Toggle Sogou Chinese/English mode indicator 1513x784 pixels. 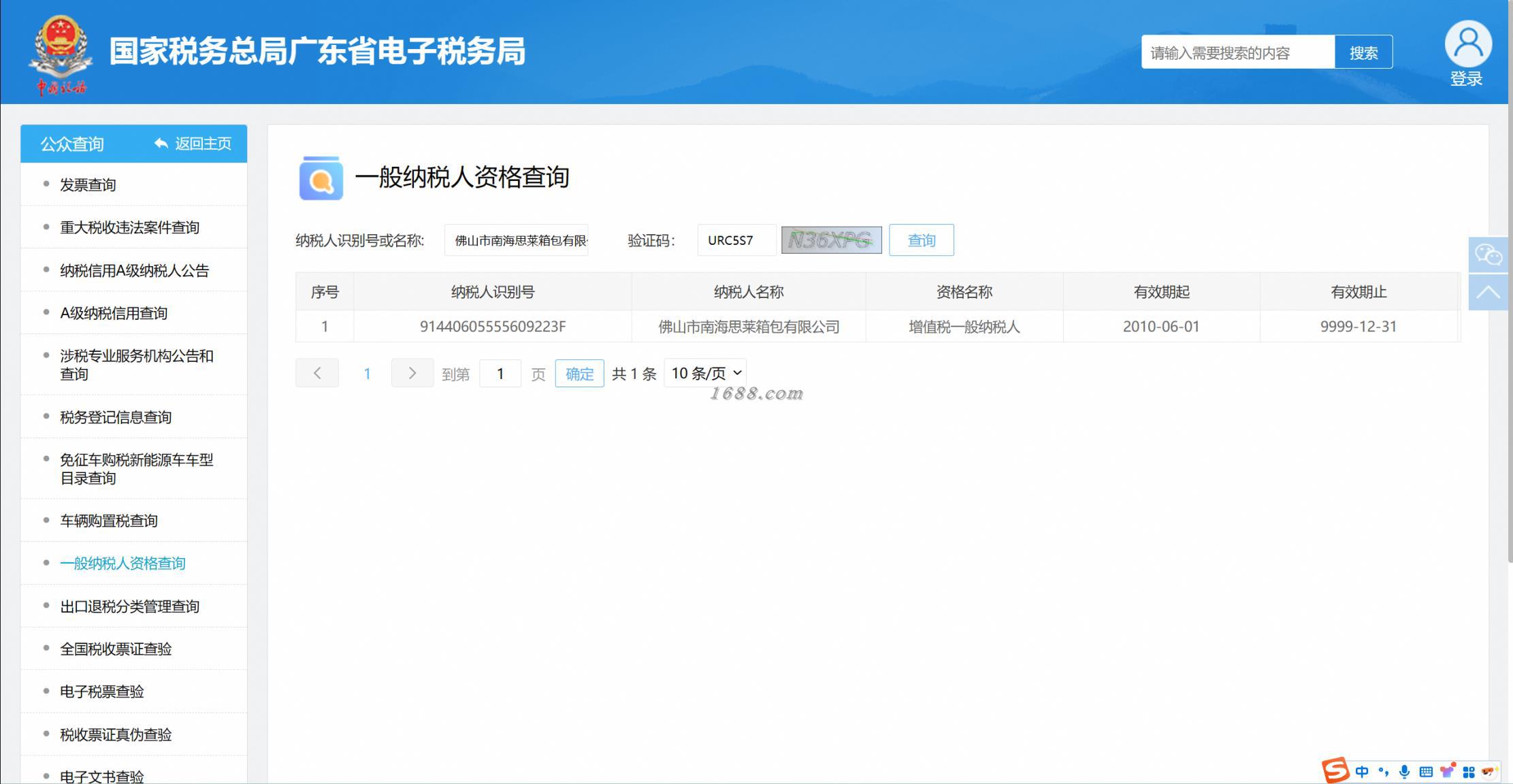pos(1362,772)
